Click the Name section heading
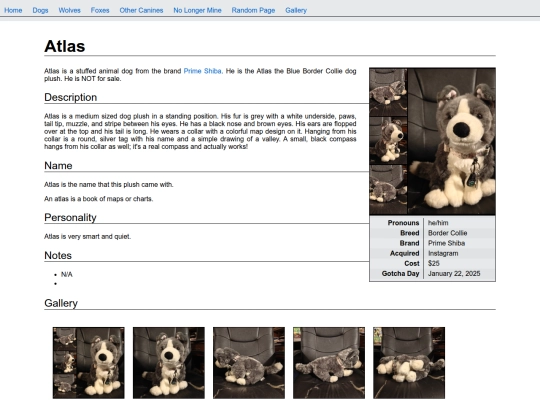 pyautogui.click(x=58, y=165)
